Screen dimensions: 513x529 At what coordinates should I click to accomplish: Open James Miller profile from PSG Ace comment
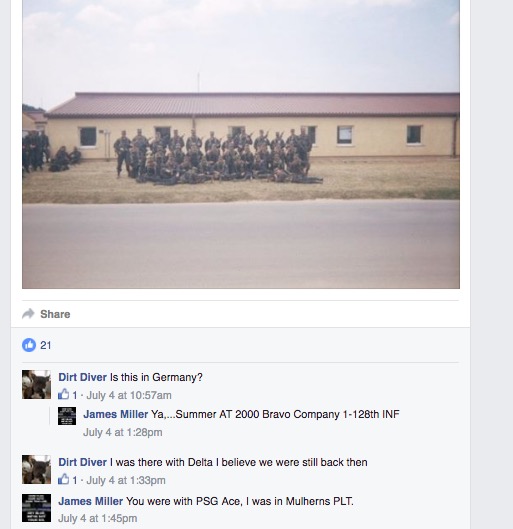click(90, 501)
